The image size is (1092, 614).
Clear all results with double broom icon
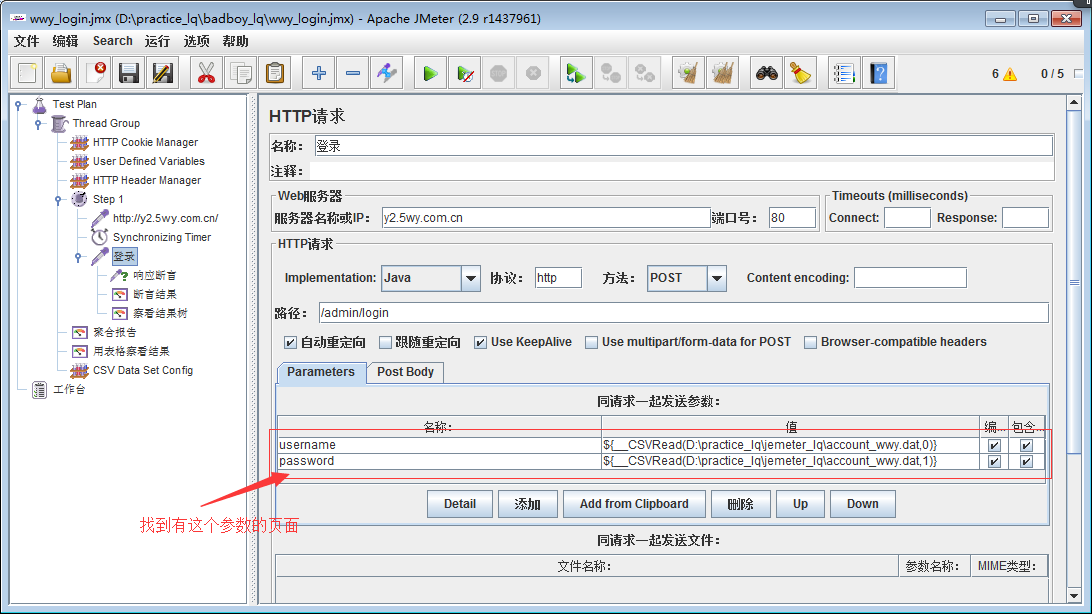coord(722,73)
